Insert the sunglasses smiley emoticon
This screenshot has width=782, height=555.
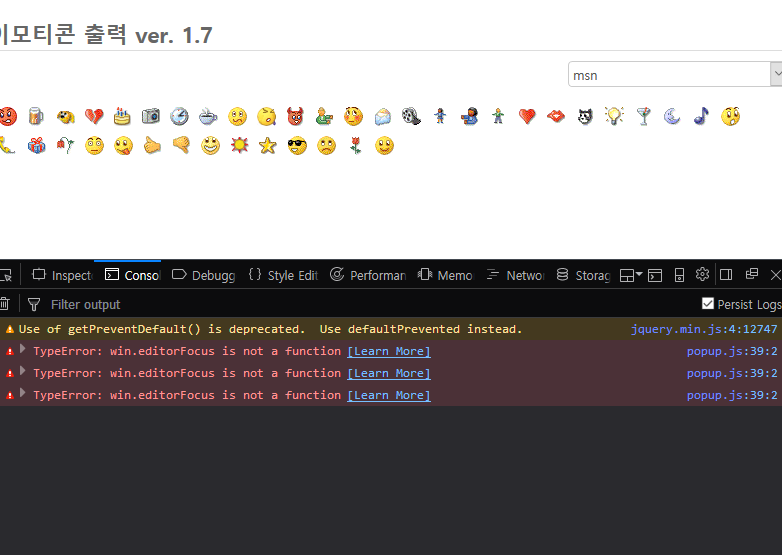click(297, 146)
